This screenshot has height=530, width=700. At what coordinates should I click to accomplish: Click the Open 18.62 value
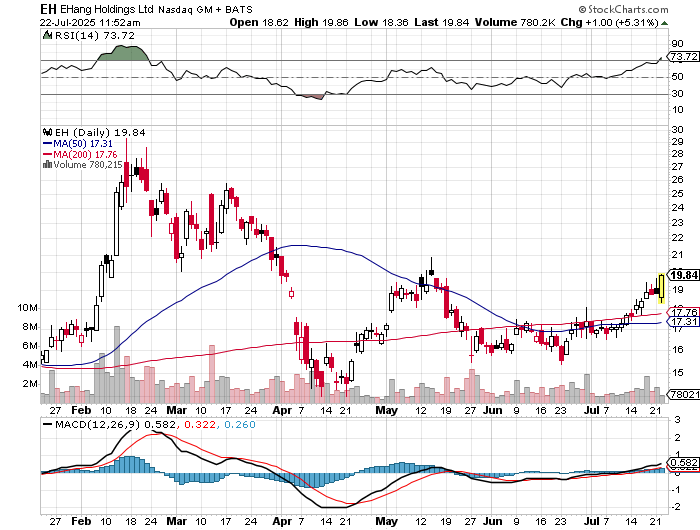click(259, 22)
